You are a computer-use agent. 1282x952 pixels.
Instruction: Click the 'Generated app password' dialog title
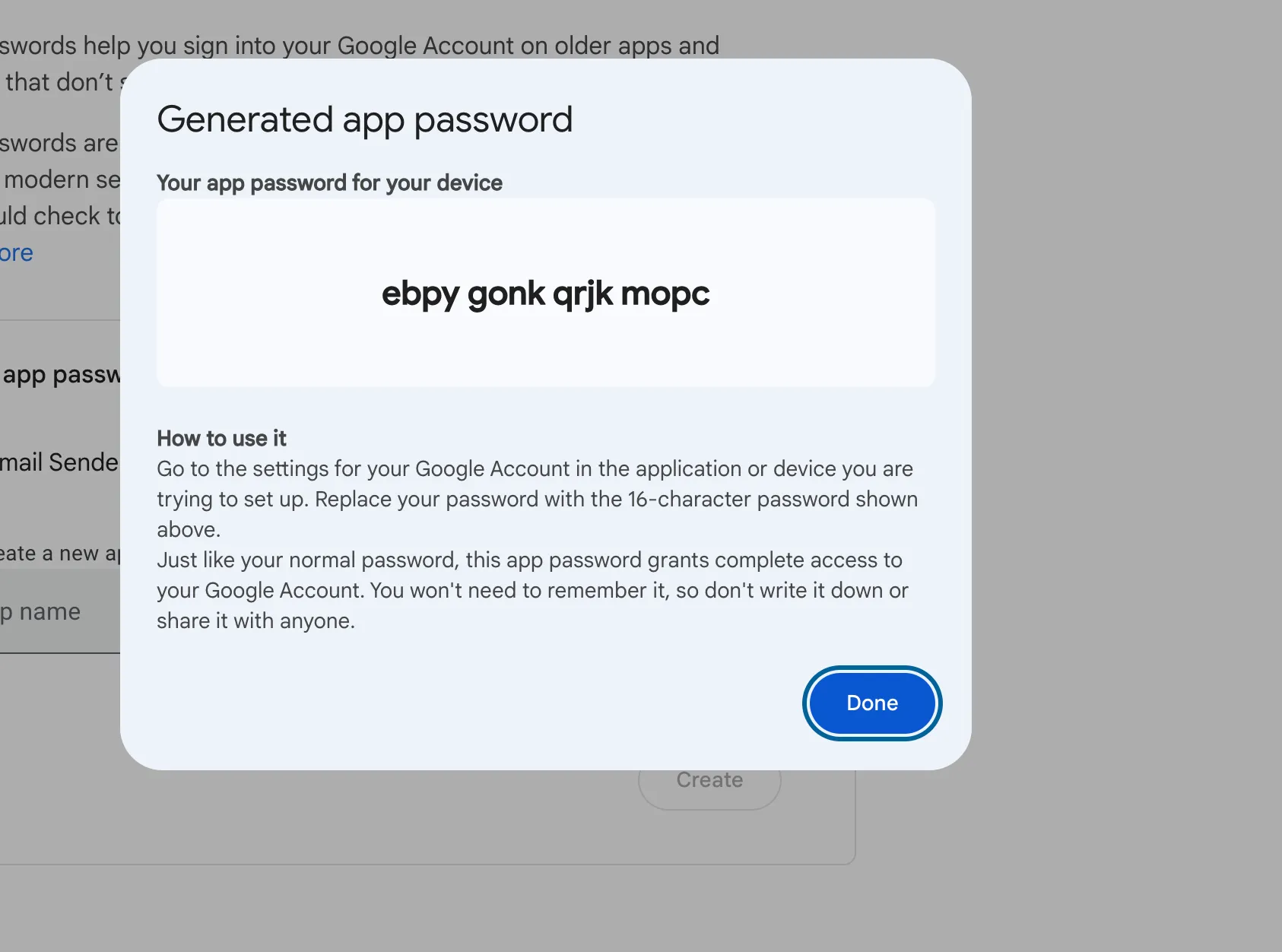[365, 120]
